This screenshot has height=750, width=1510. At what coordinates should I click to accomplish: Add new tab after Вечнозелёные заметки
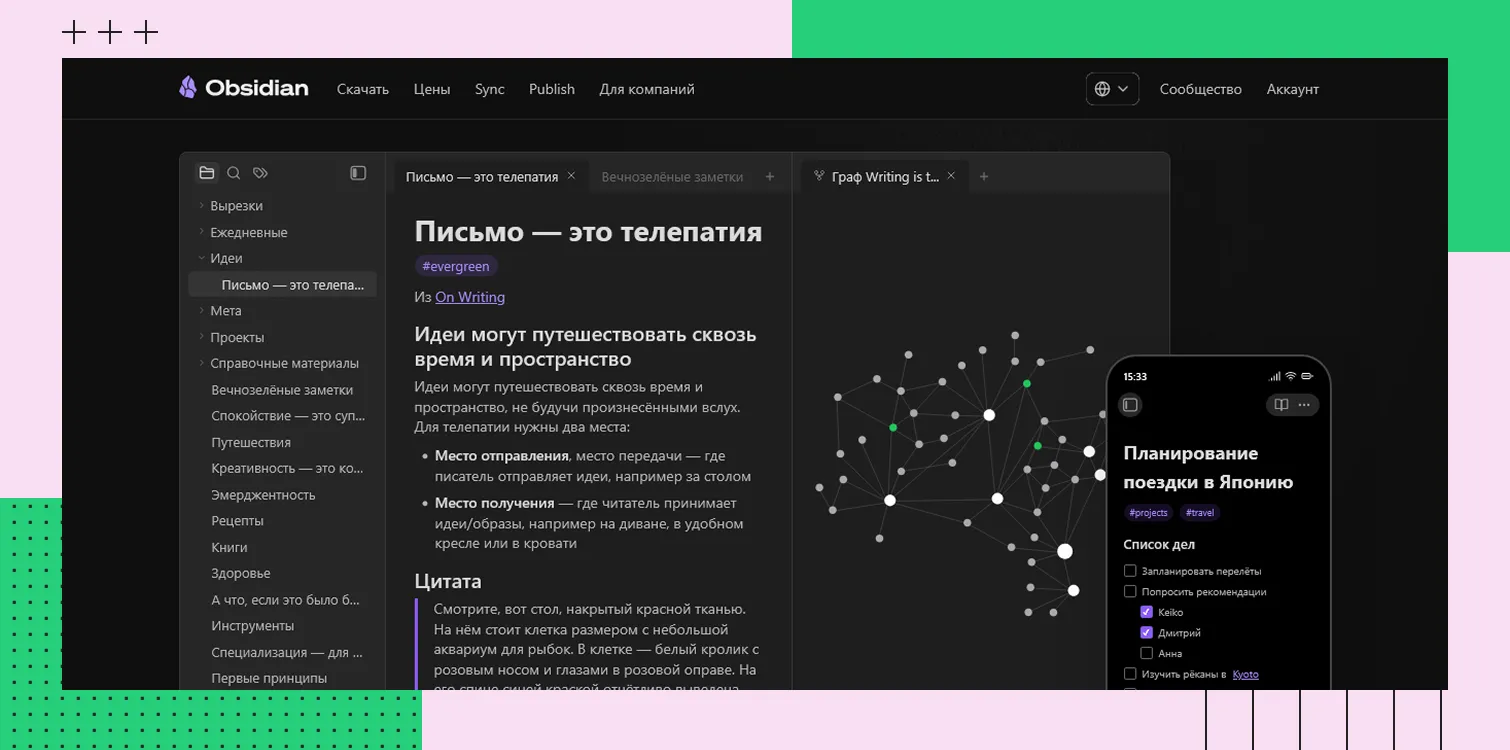point(770,177)
